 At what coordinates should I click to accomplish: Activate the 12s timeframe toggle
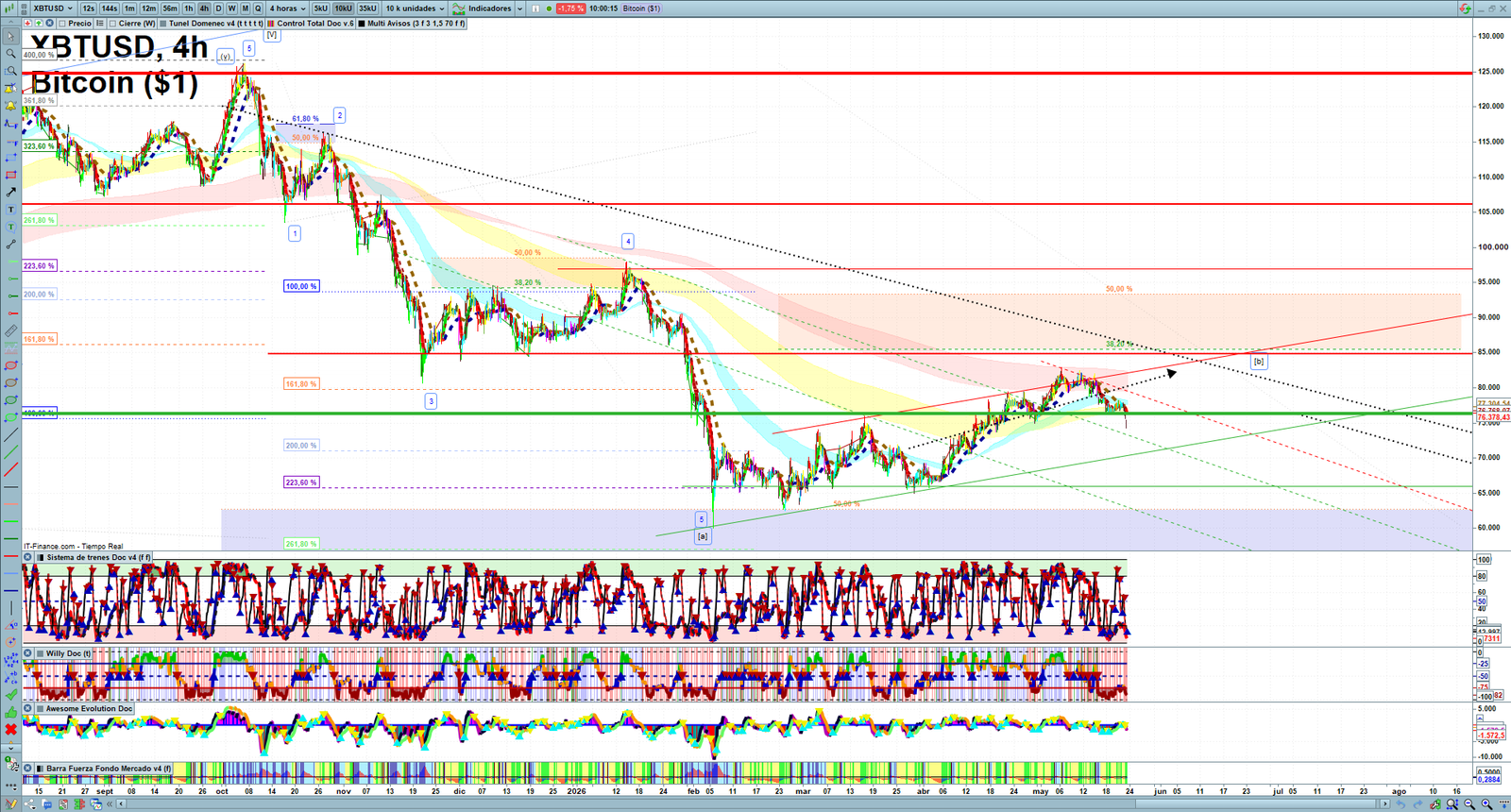pyautogui.click(x=88, y=8)
